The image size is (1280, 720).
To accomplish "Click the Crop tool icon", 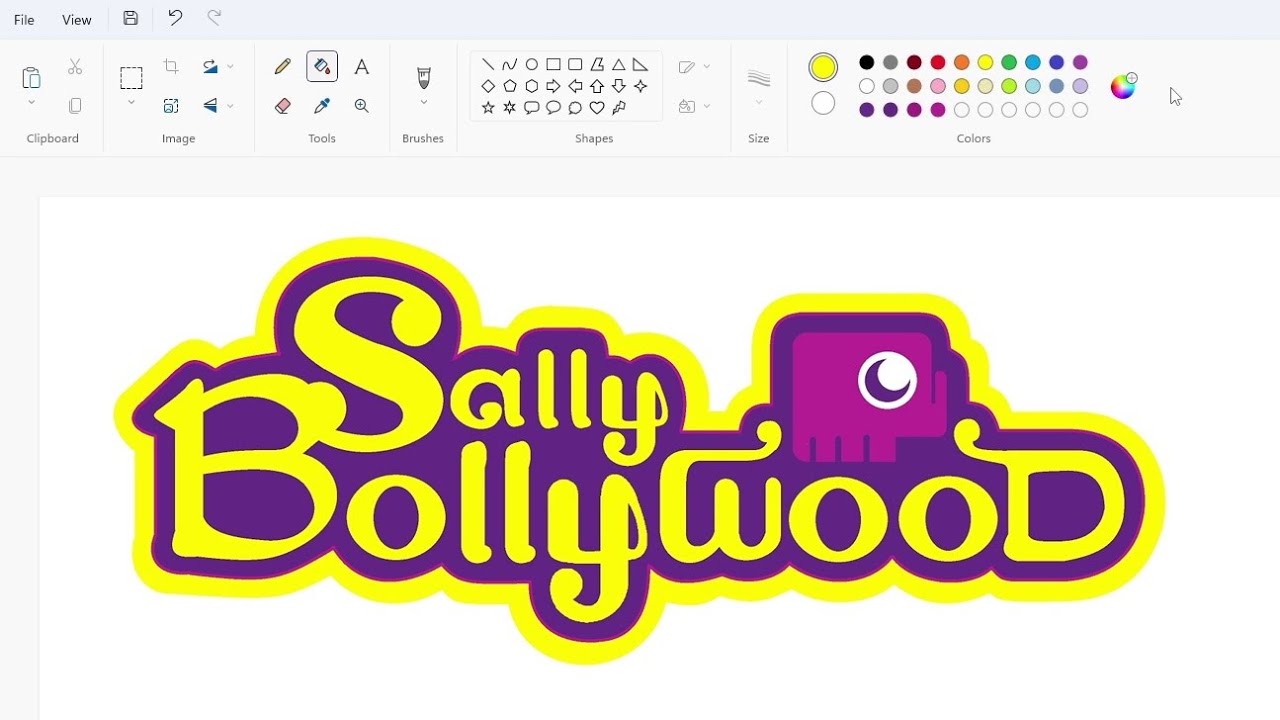I will [x=171, y=67].
